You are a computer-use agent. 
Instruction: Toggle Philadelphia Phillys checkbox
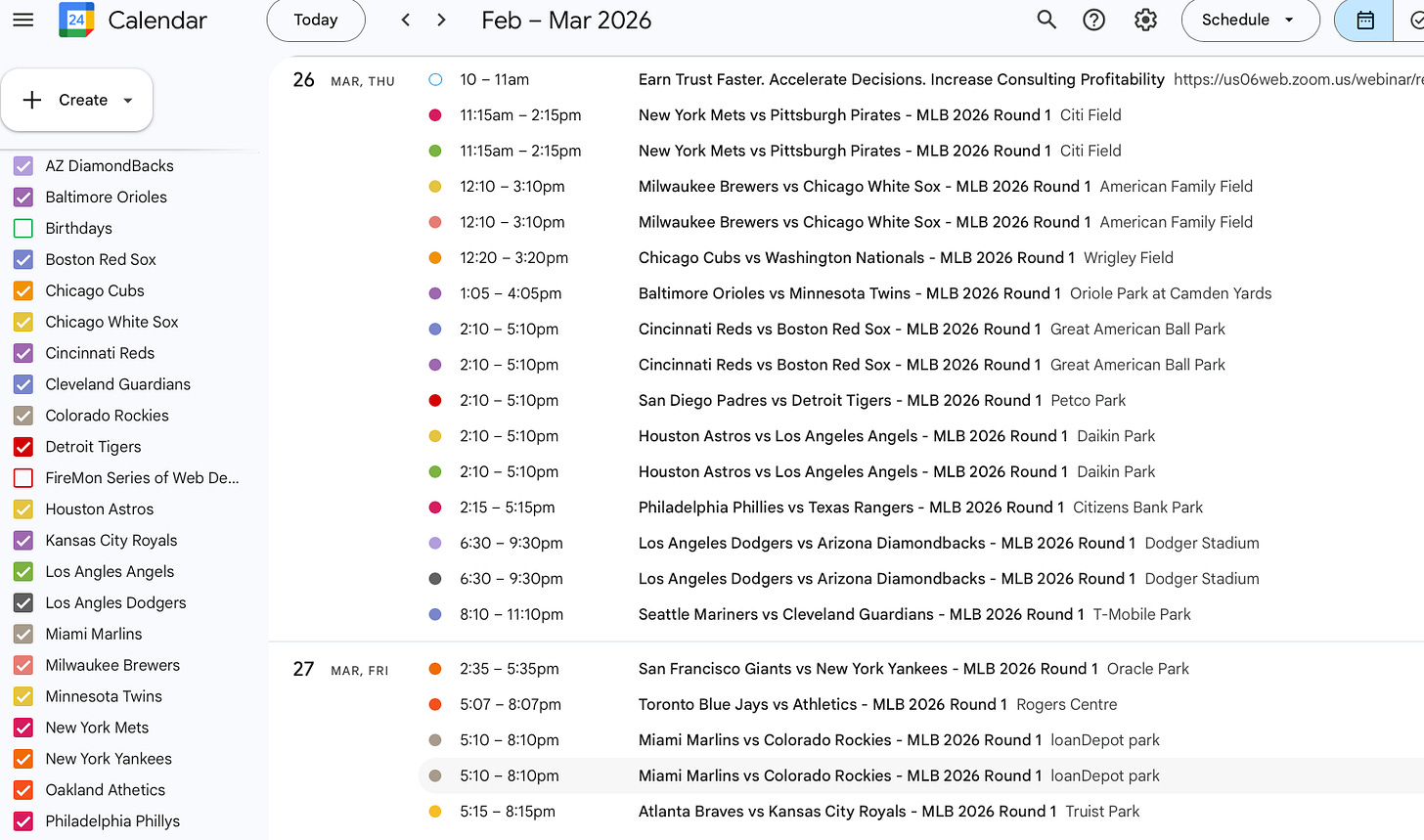click(x=23, y=822)
